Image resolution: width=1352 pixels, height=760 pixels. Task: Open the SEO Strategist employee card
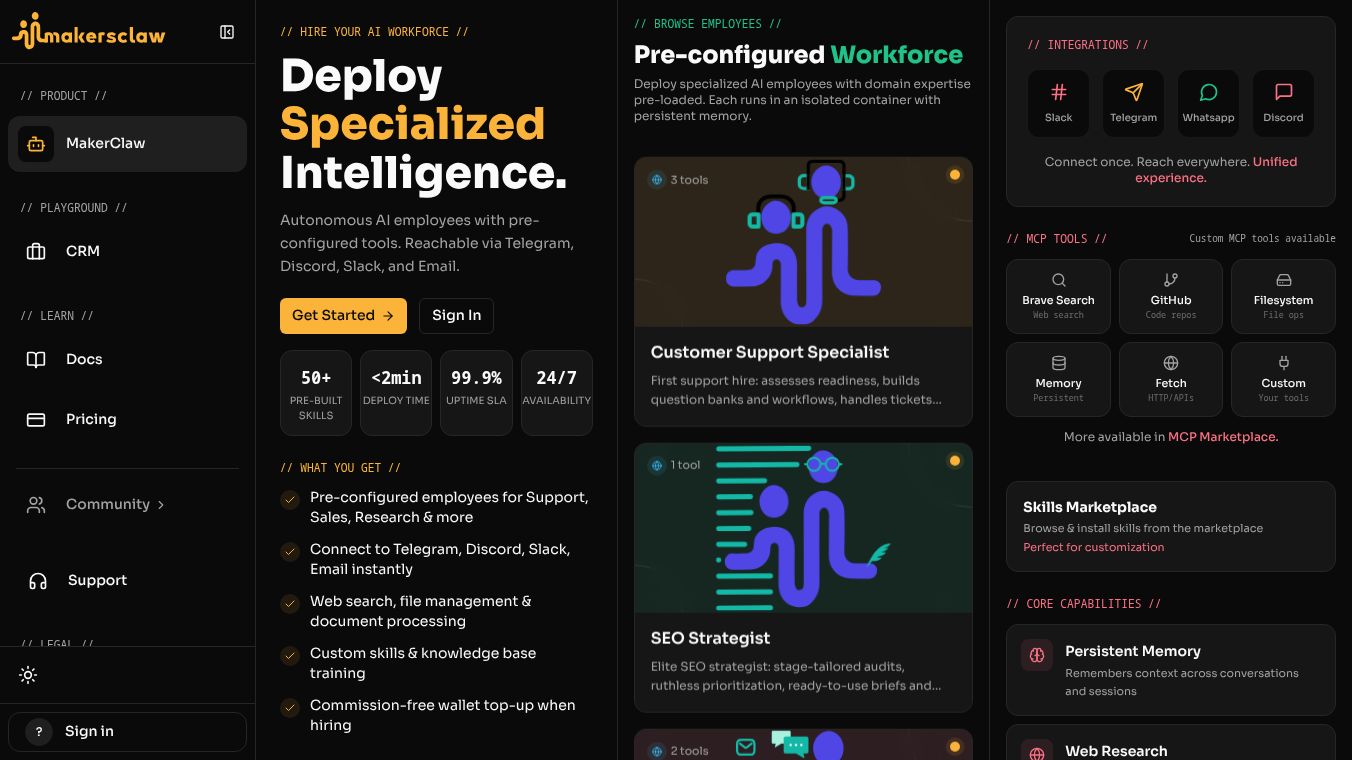(803, 577)
